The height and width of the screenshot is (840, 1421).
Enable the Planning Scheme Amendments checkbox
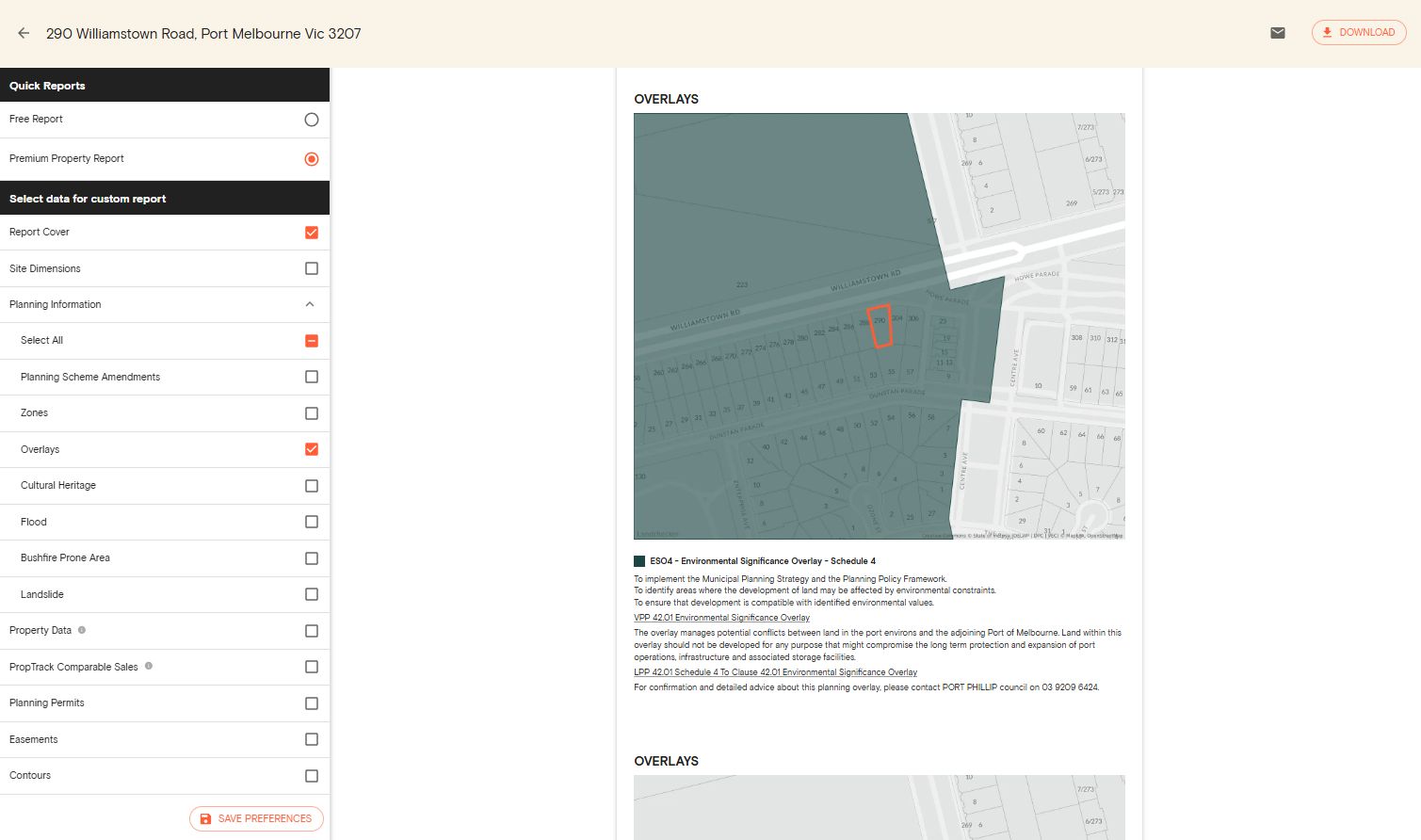click(312, 377)
